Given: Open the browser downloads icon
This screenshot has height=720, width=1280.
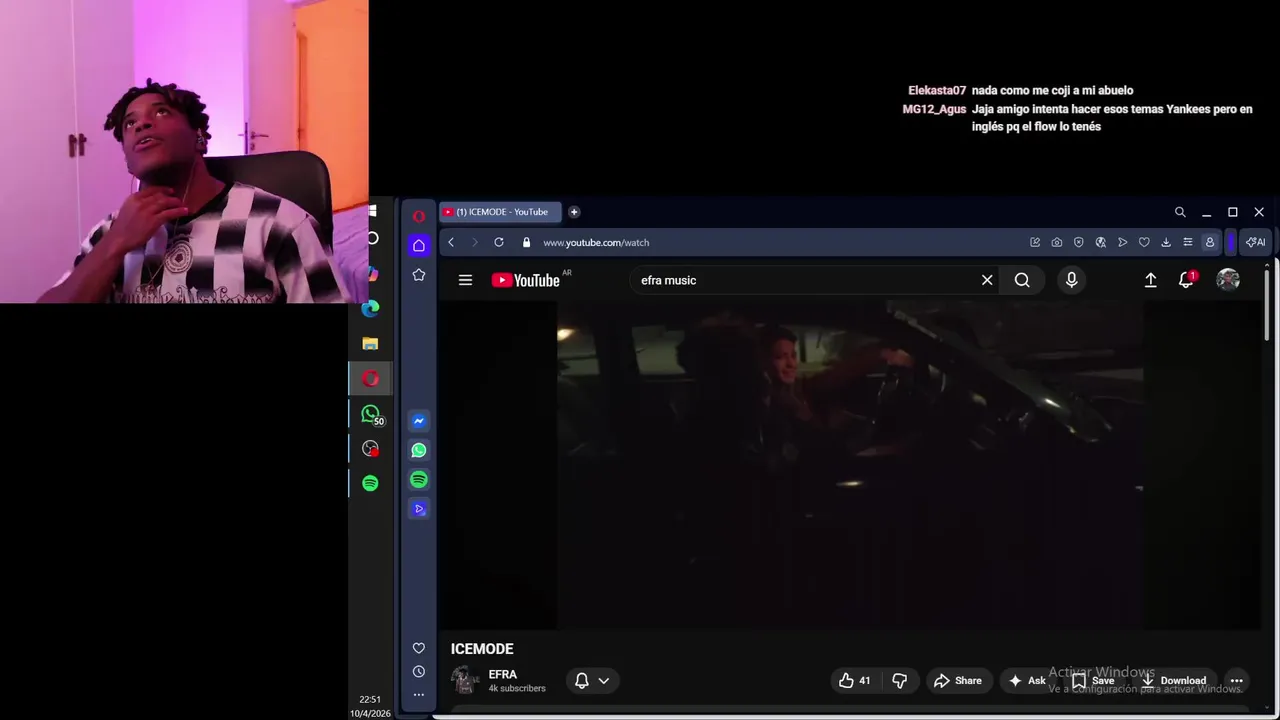Looking at the screenshot, I should click(1166, 242).
